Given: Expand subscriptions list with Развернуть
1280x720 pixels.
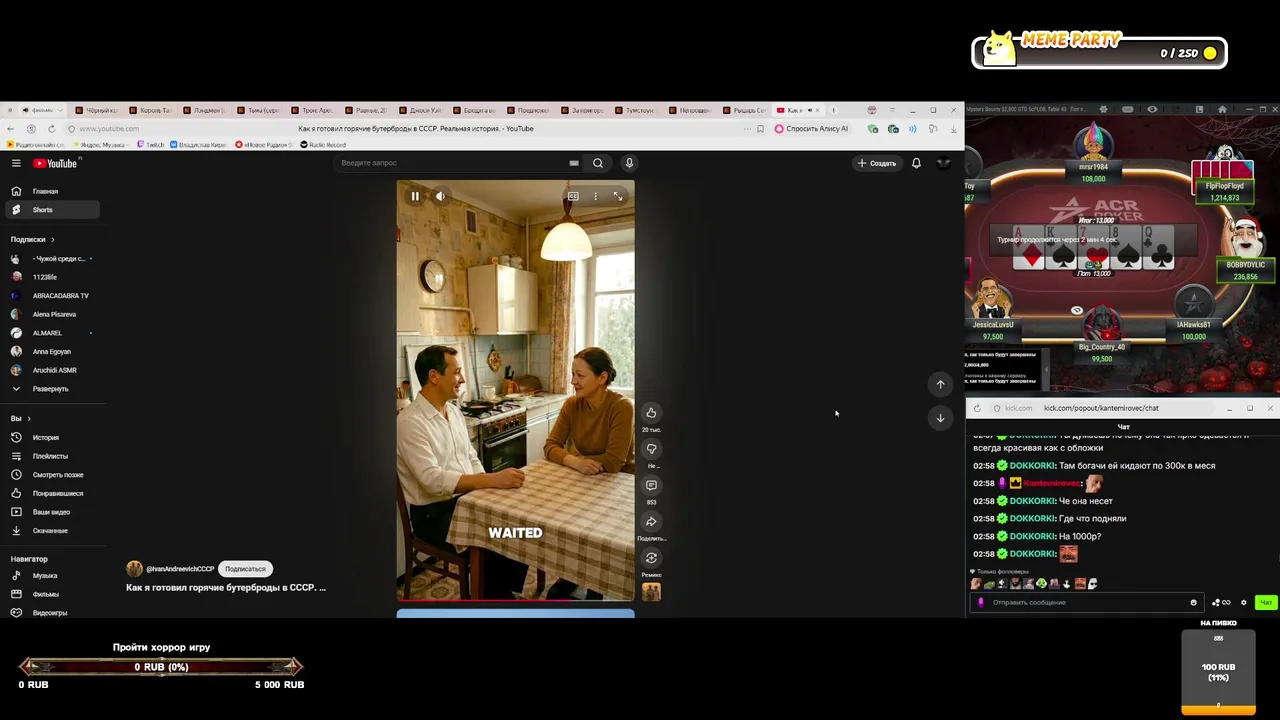Looking at the screenshot, I should pyautogui.click(x=50, y=389).
